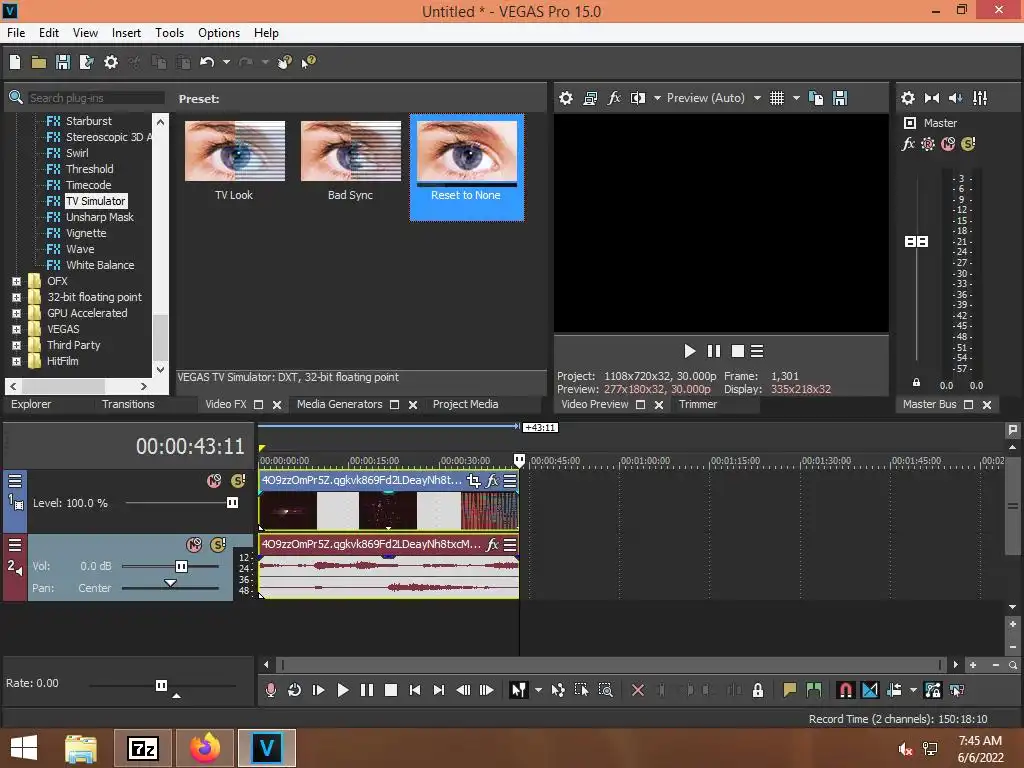This screenshot has height=768, width=1024.
Task: Select the Normal Edit Tool in transport bar
Action: [x=519, y=690]
